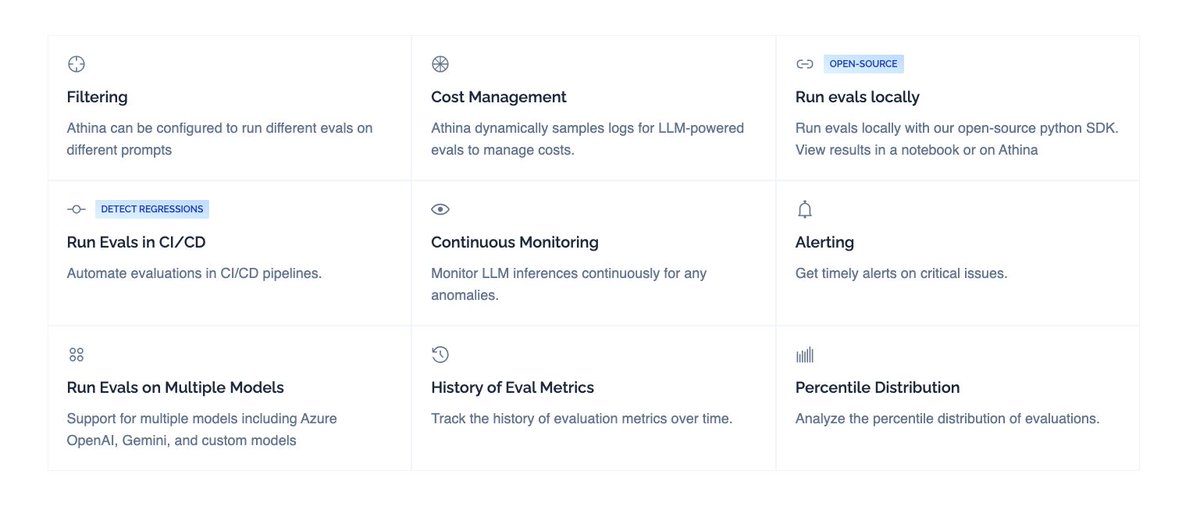Viewport: 1200px width, 517px height.
Task: Click the text 'Automate evaluations in CI/CD pipelines.'
Action: 194,273
